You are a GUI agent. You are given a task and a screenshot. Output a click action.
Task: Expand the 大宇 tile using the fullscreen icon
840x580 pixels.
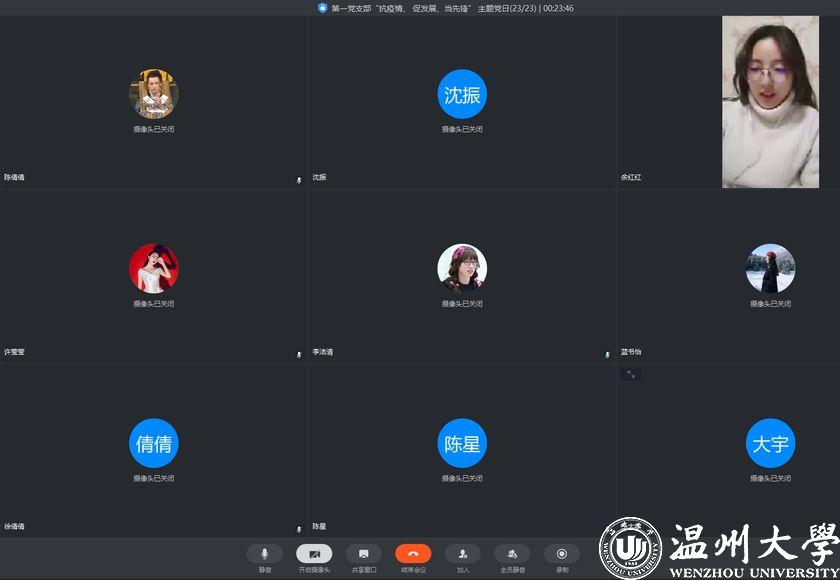point(630,374)
